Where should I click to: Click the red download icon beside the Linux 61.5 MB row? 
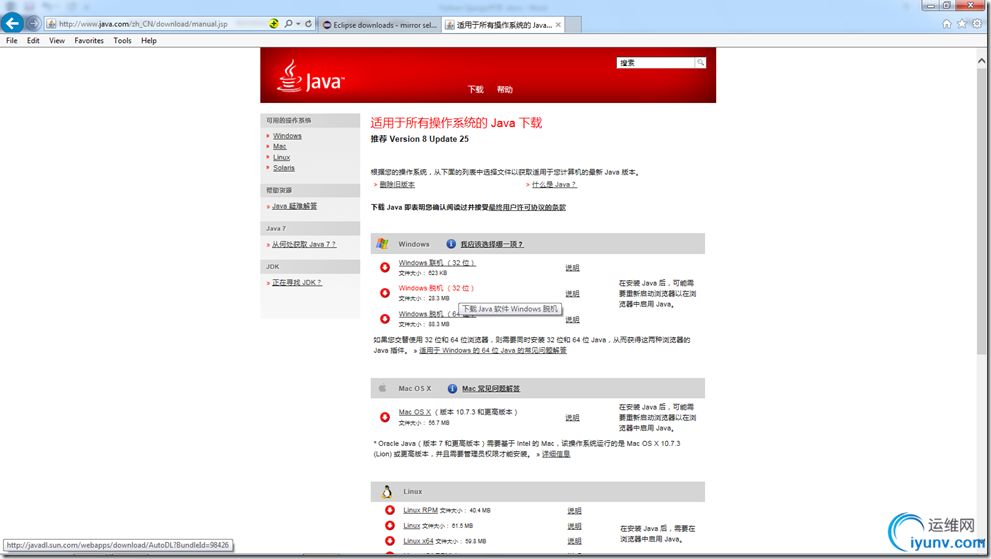389,525
